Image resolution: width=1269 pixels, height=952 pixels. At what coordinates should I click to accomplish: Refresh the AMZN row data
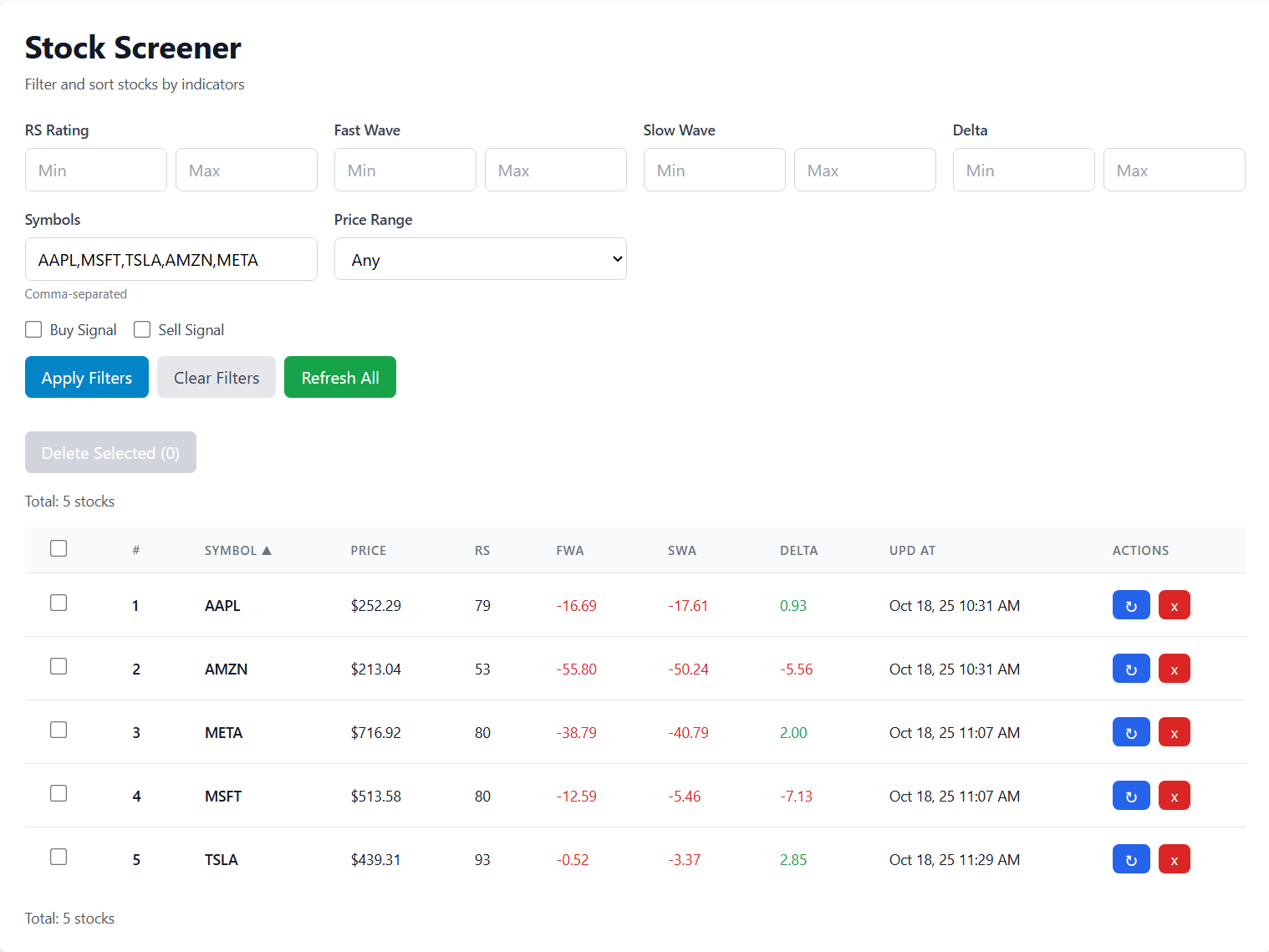pyautogui.click(x=1131, y=669)
